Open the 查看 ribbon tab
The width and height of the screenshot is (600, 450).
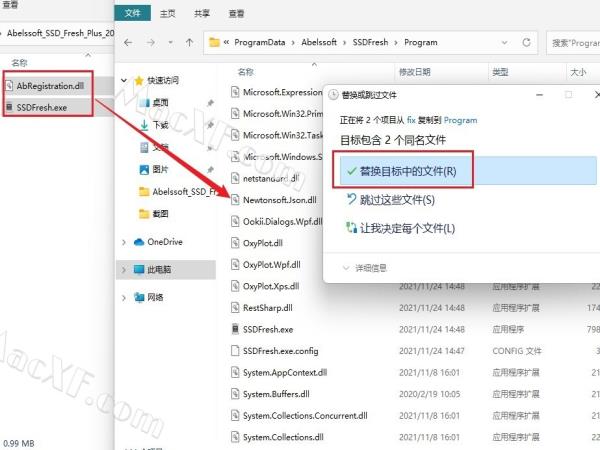coord(236,14)
